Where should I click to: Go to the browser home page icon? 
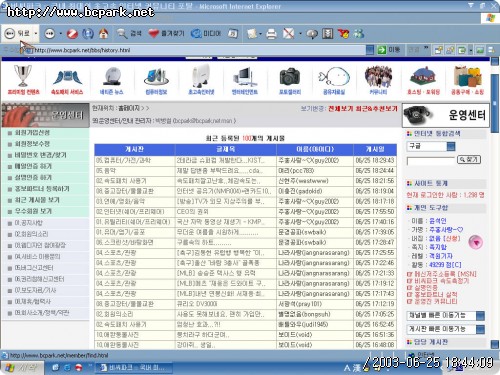(x=104, y=33)
